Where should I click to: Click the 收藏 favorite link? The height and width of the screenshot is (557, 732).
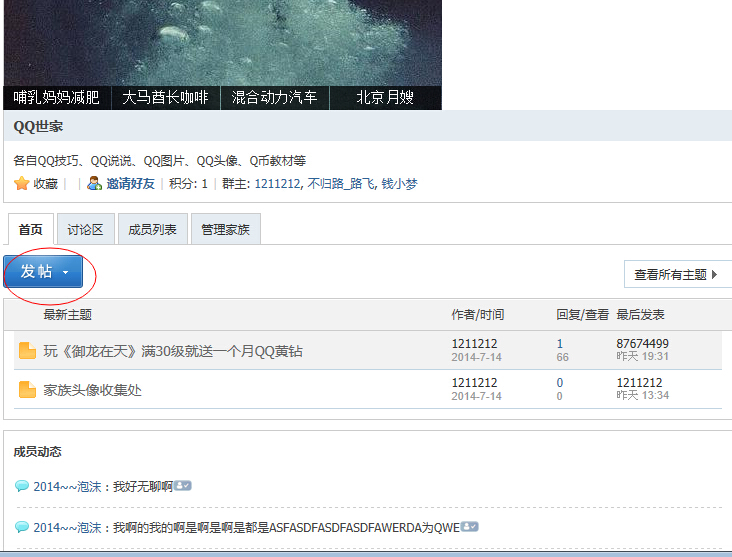click(45, 184)
